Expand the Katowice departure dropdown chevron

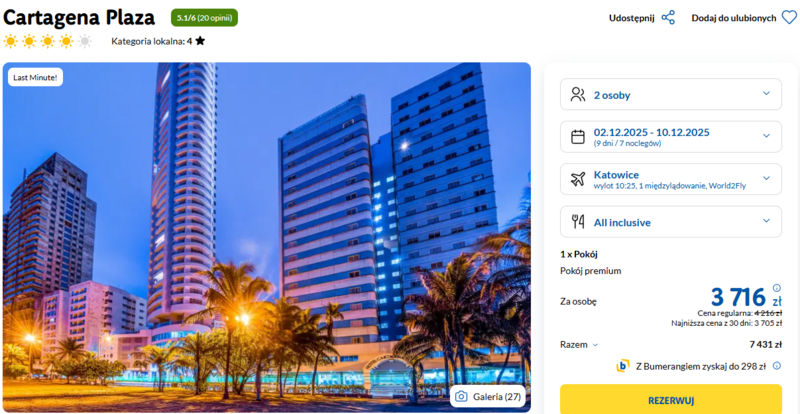click(766, 178)
